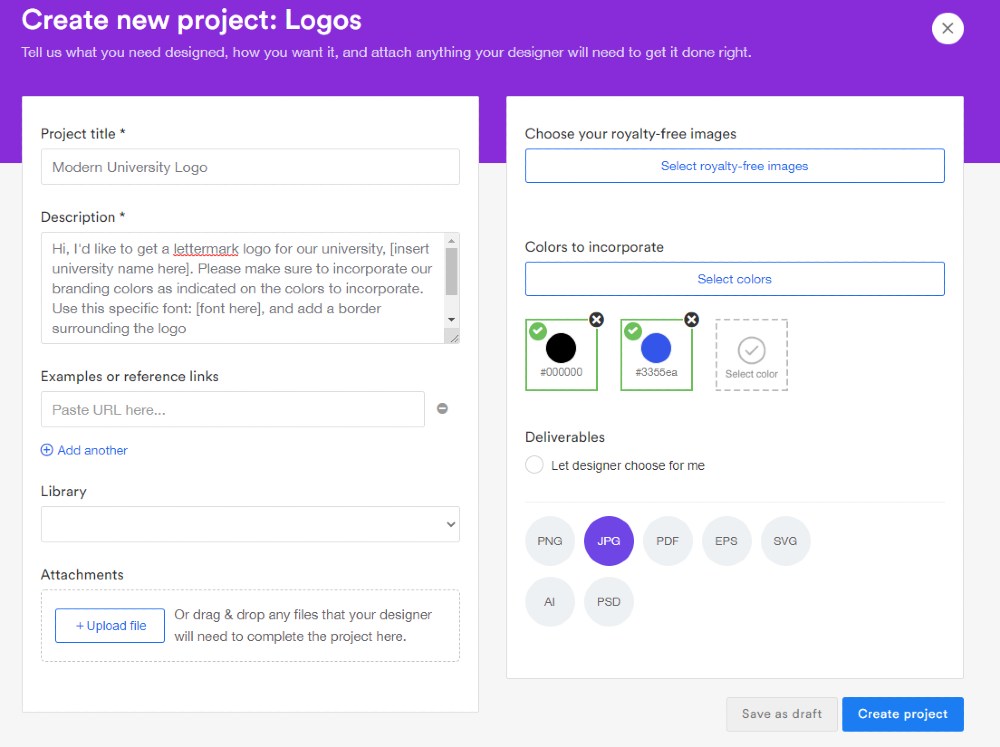
Task: Click the plus icon next to Add another
Action: pos(47,450)
